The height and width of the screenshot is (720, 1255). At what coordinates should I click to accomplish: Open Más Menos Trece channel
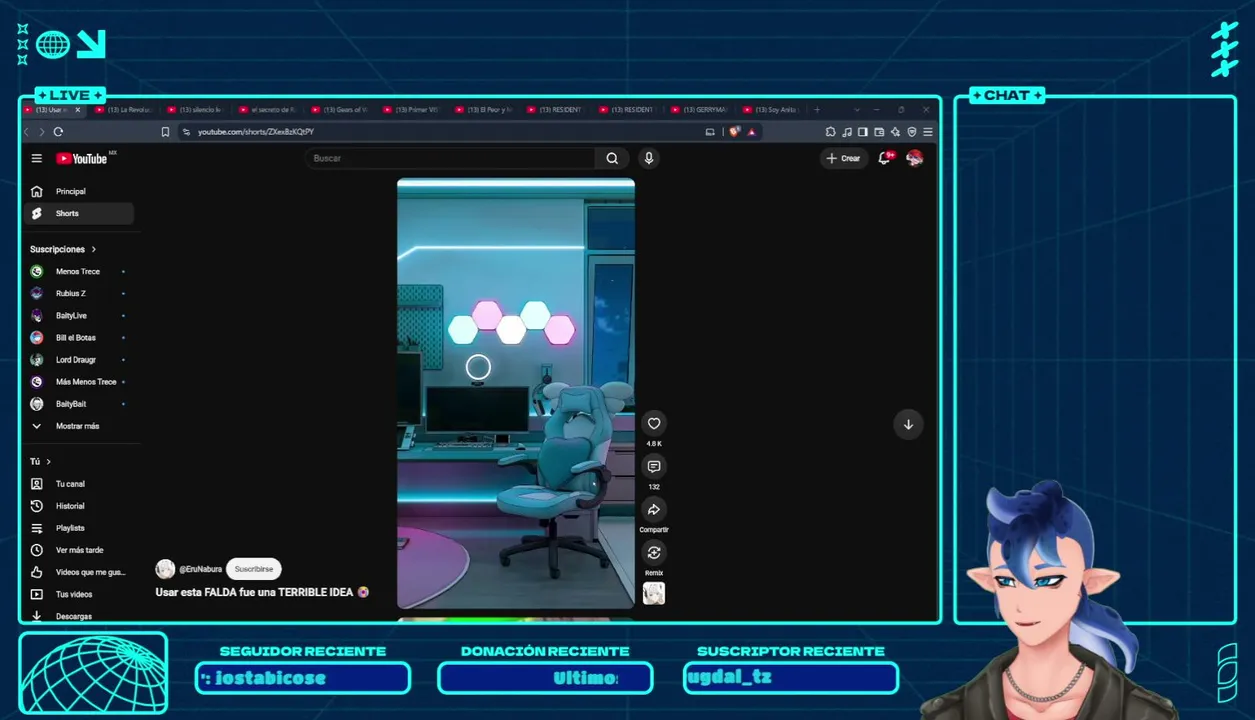point(78,382)
